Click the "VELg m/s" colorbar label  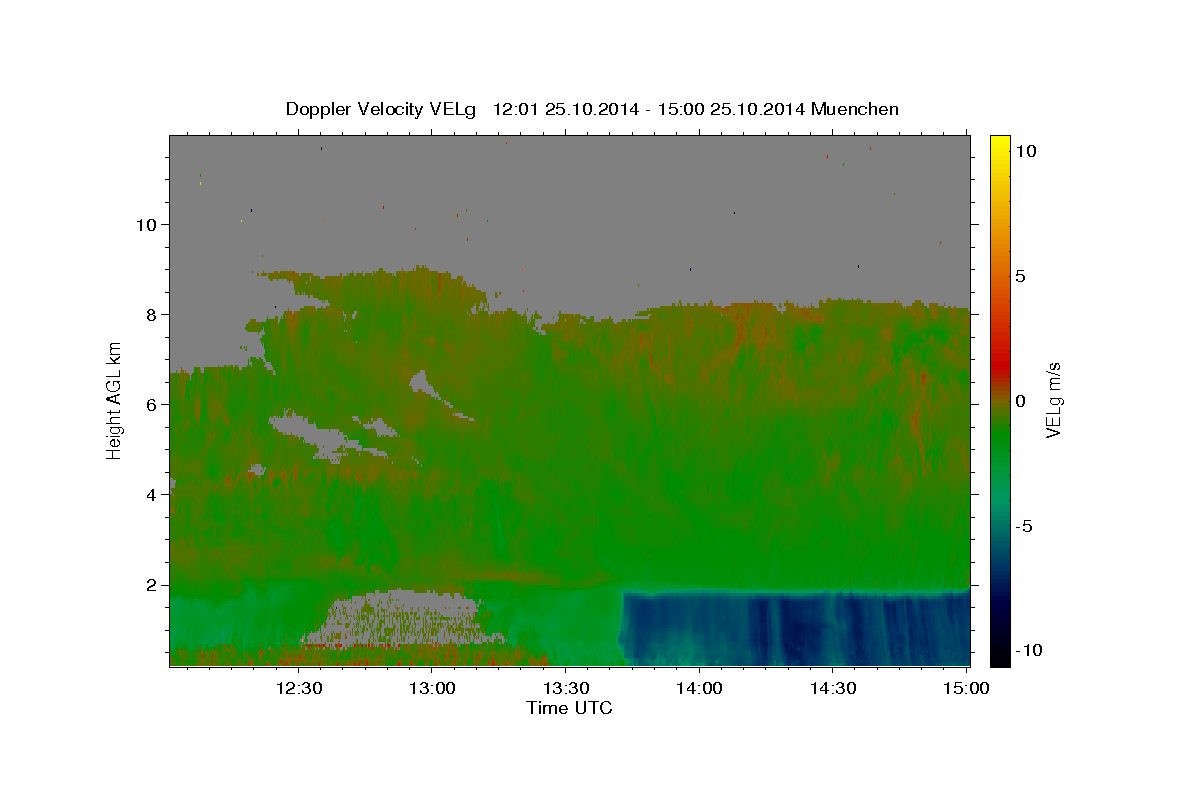tap(1053, 400)
